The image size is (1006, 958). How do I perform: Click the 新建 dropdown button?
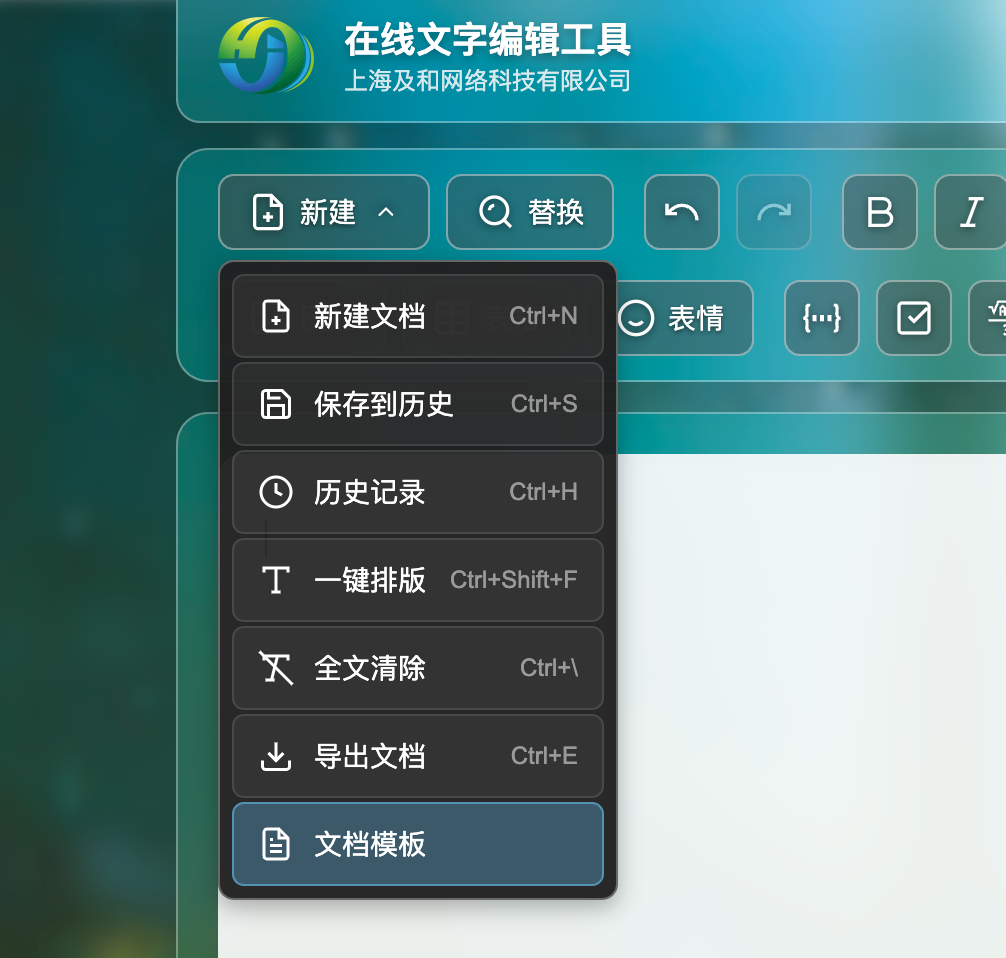(x=324, y=212)
